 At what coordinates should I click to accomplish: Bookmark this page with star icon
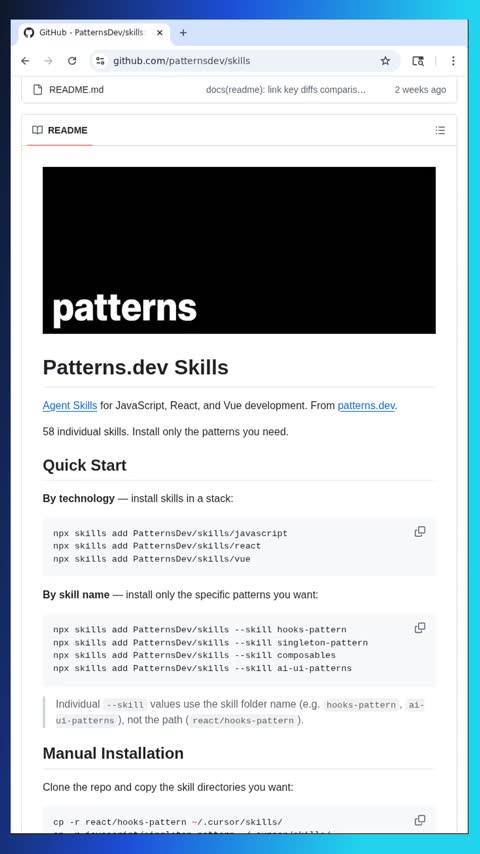tap(385, 61)
